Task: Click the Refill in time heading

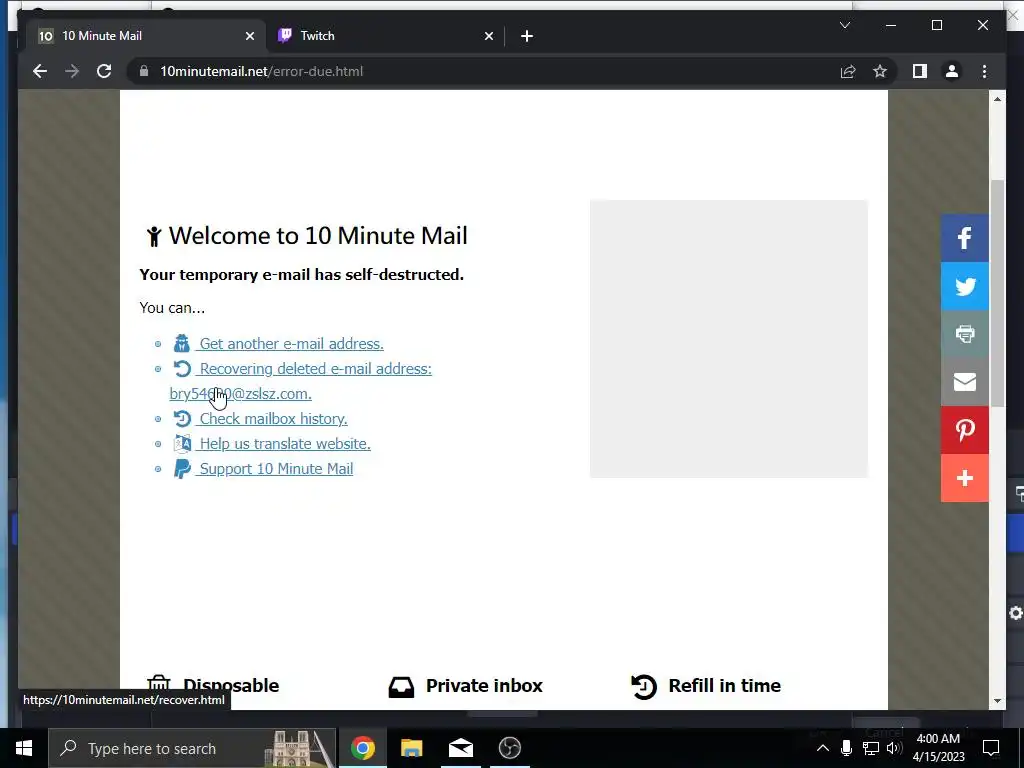Action: (x=724, y=685)
